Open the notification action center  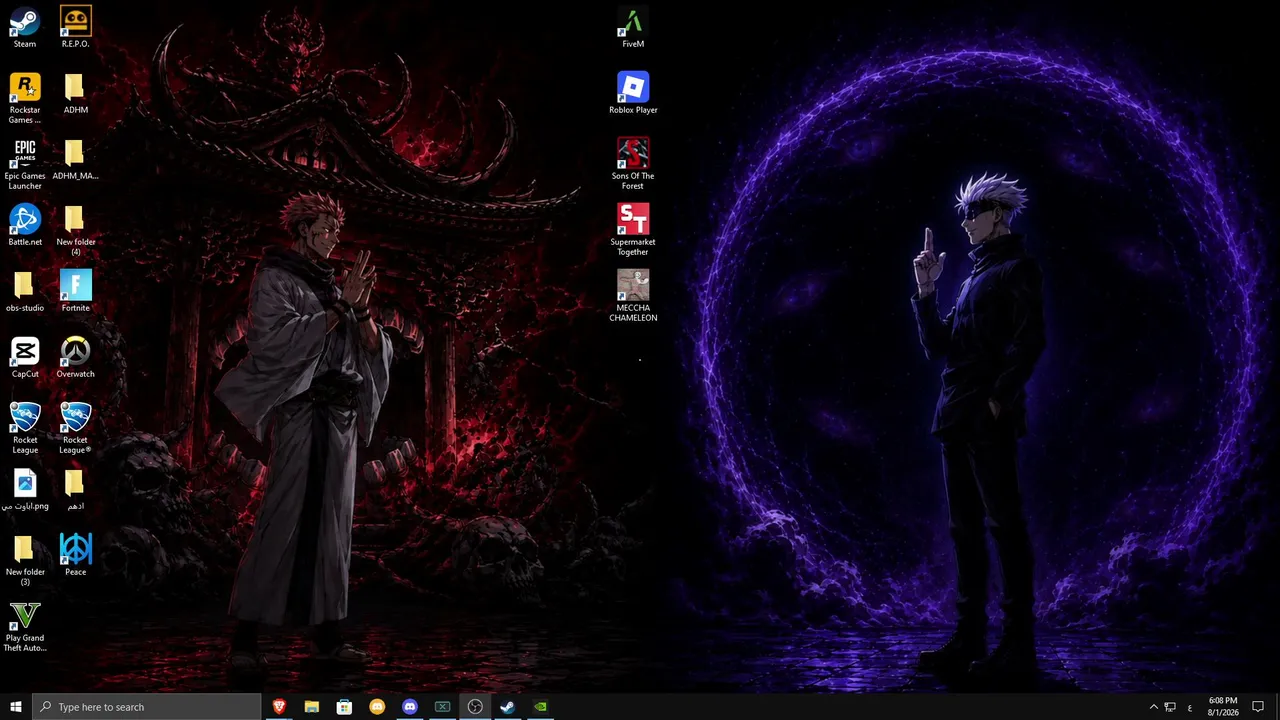(x=1258, y=707)
